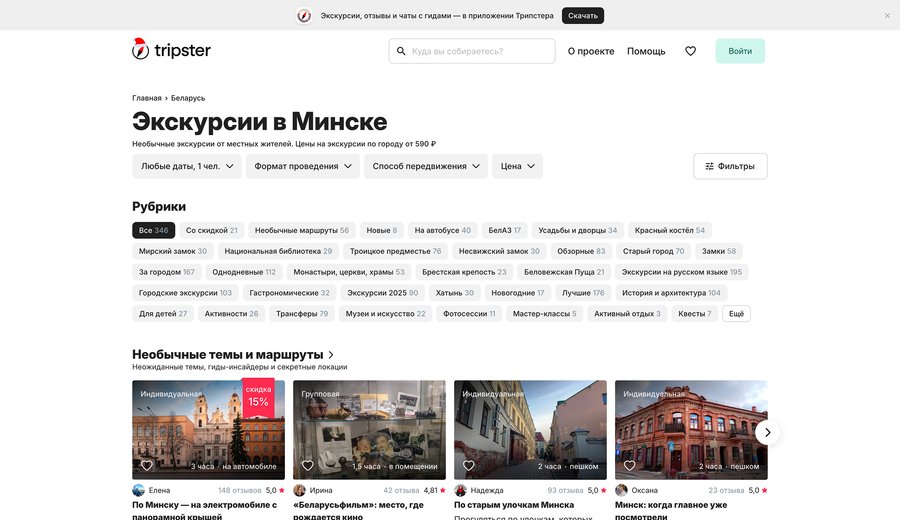
Task: Select the «Однодневные» rubric
Action: (244, 272)
